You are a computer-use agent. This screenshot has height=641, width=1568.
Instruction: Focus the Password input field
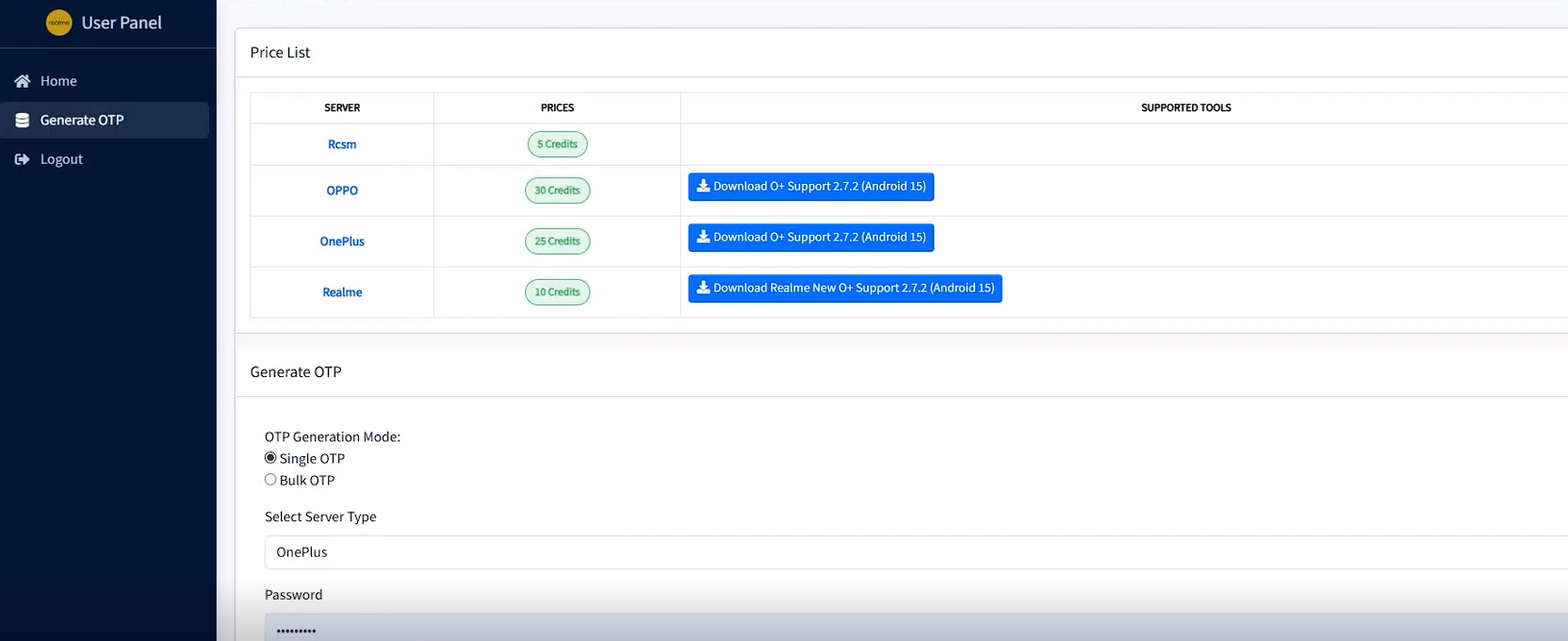(x=916, y=628)
